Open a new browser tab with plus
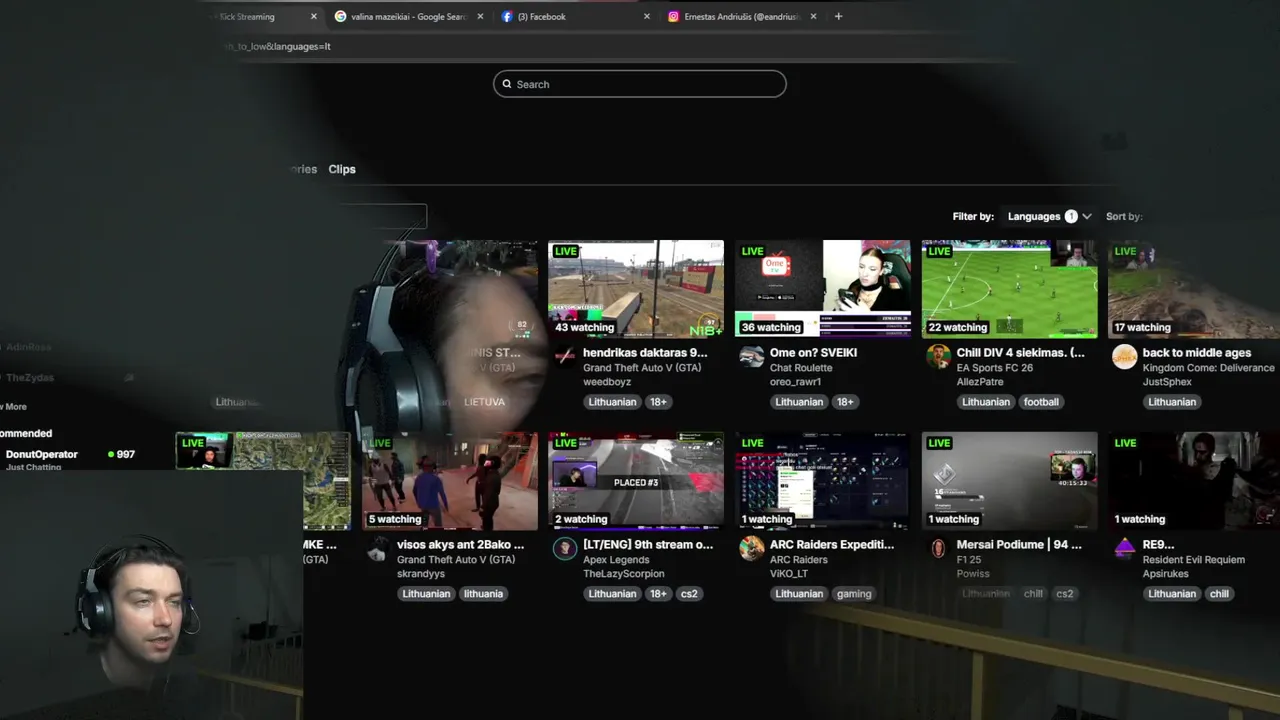The width and height of the screenshot is (1280, 720). click(x=838, y=16)
